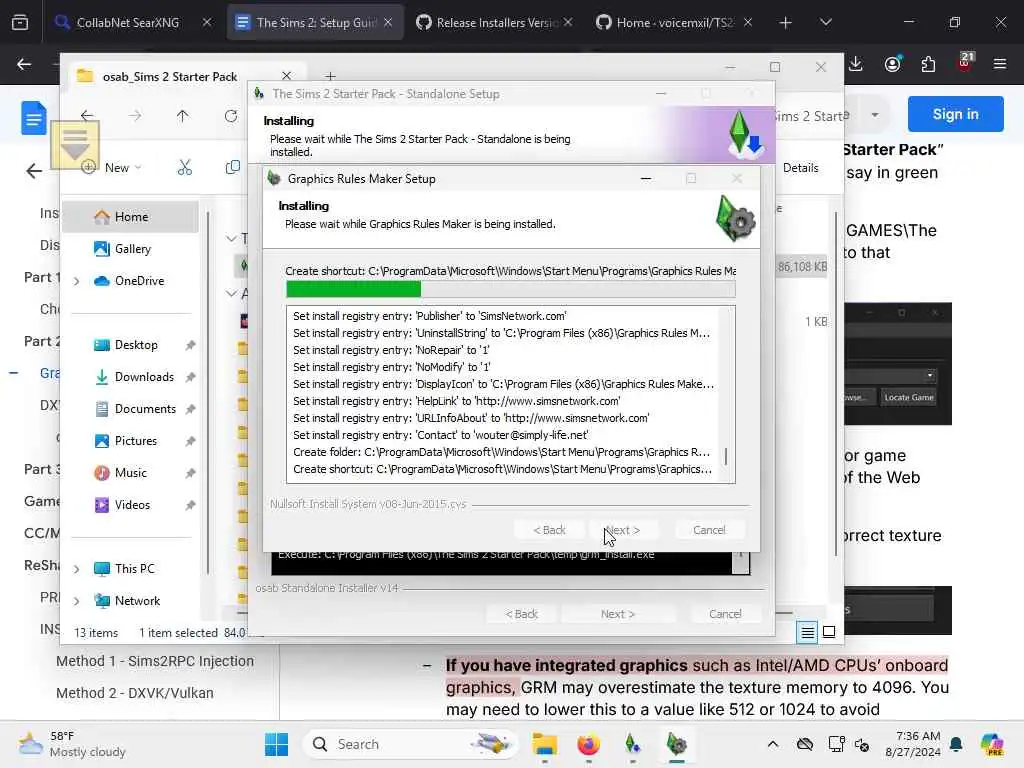Select Gallery in Explorer navigation pane

[131, 249]
